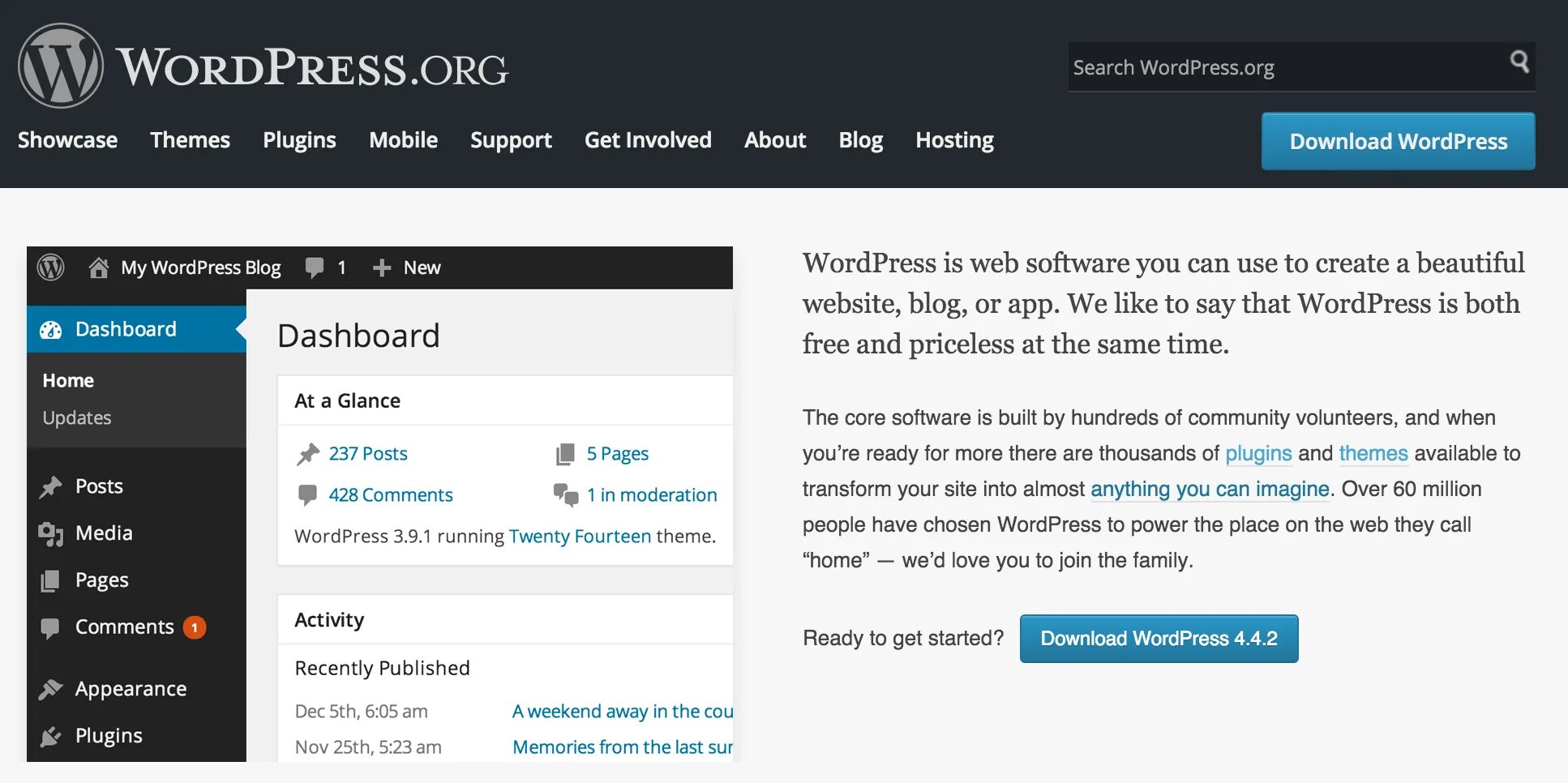This screenshot has width=1568, height=783.
Task: Click the Appearance brush icon in sidebar
Action: (x=50, y=689)
